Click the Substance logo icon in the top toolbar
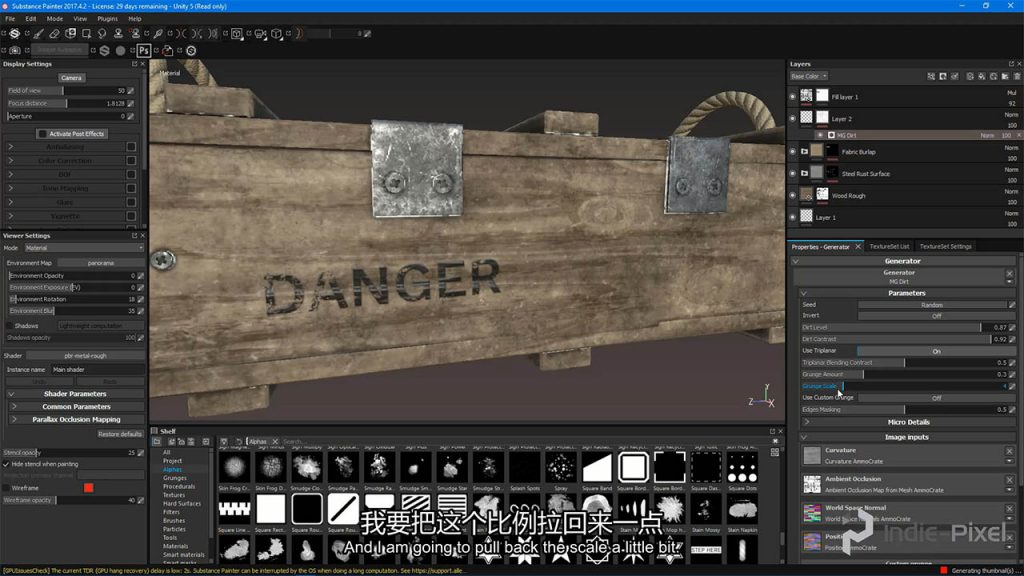Viewport: 1024px width, 576px height. click(14, 33)
